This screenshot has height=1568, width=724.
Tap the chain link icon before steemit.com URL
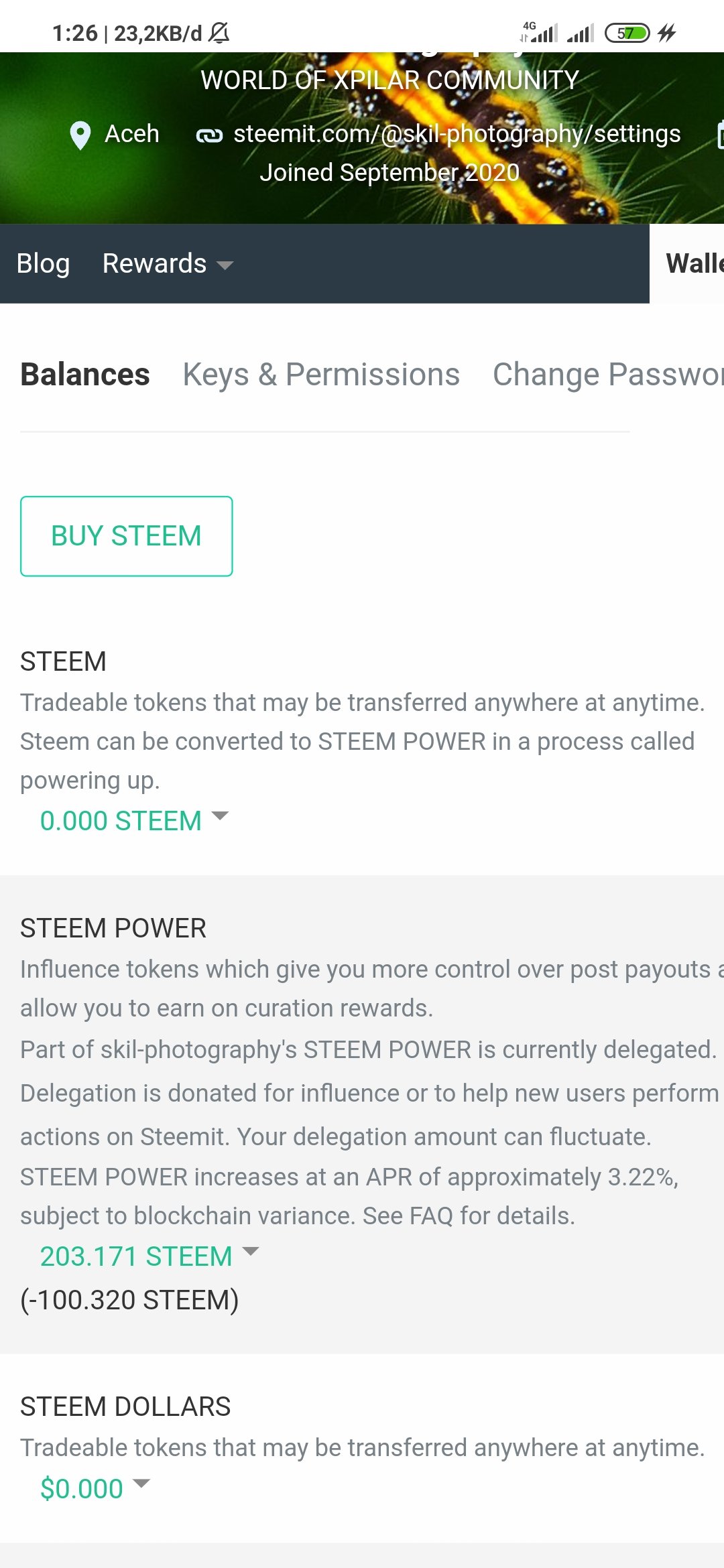click(x=209, y=136)
